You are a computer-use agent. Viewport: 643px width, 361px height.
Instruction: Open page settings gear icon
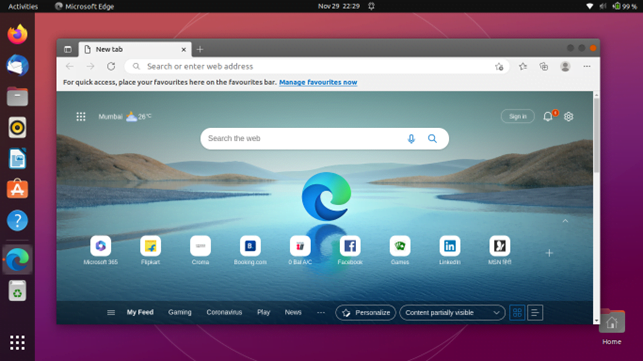point(568,117)
